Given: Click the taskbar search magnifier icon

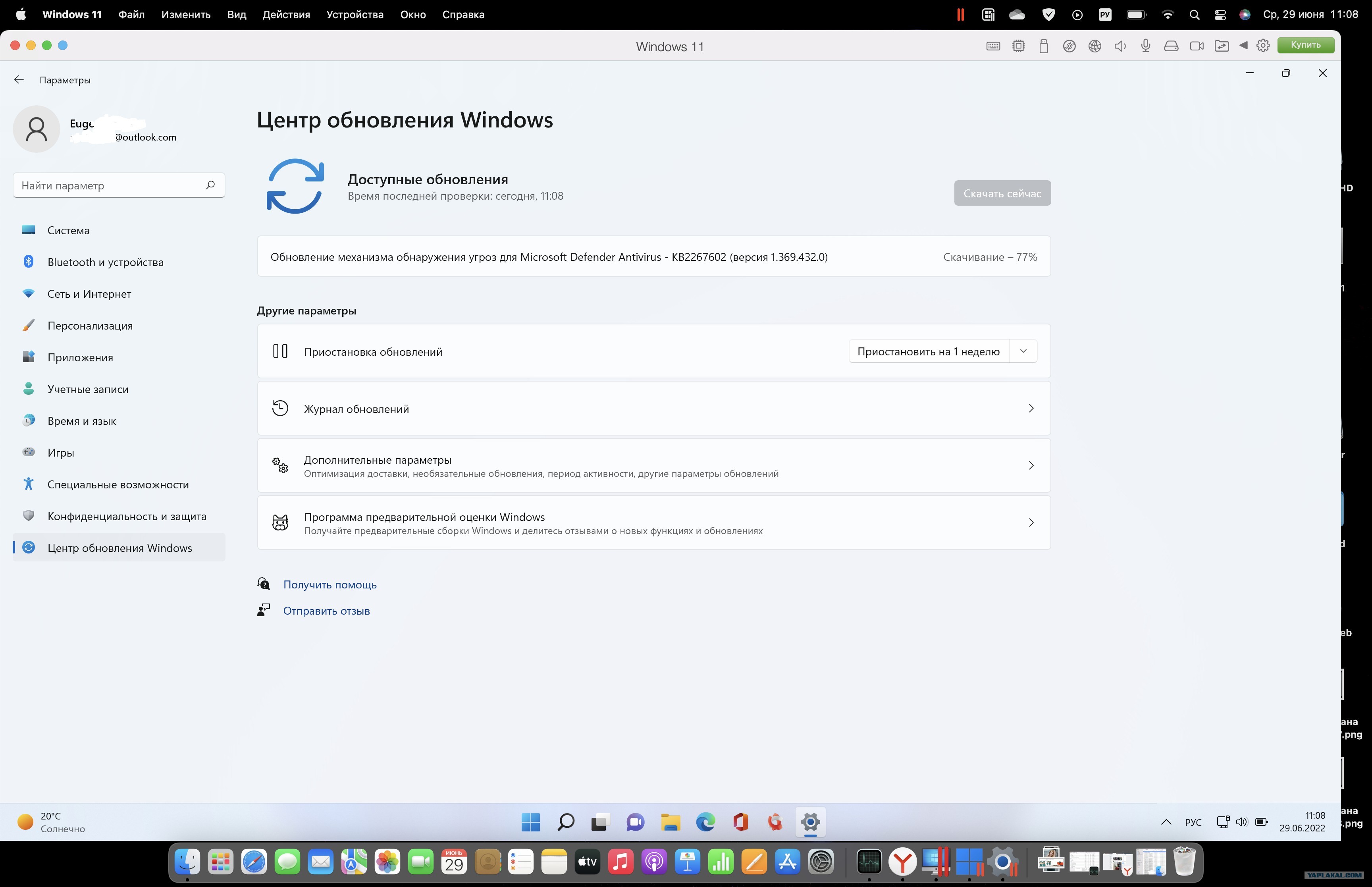Looking at the screenshot, I should click(565, 822).
